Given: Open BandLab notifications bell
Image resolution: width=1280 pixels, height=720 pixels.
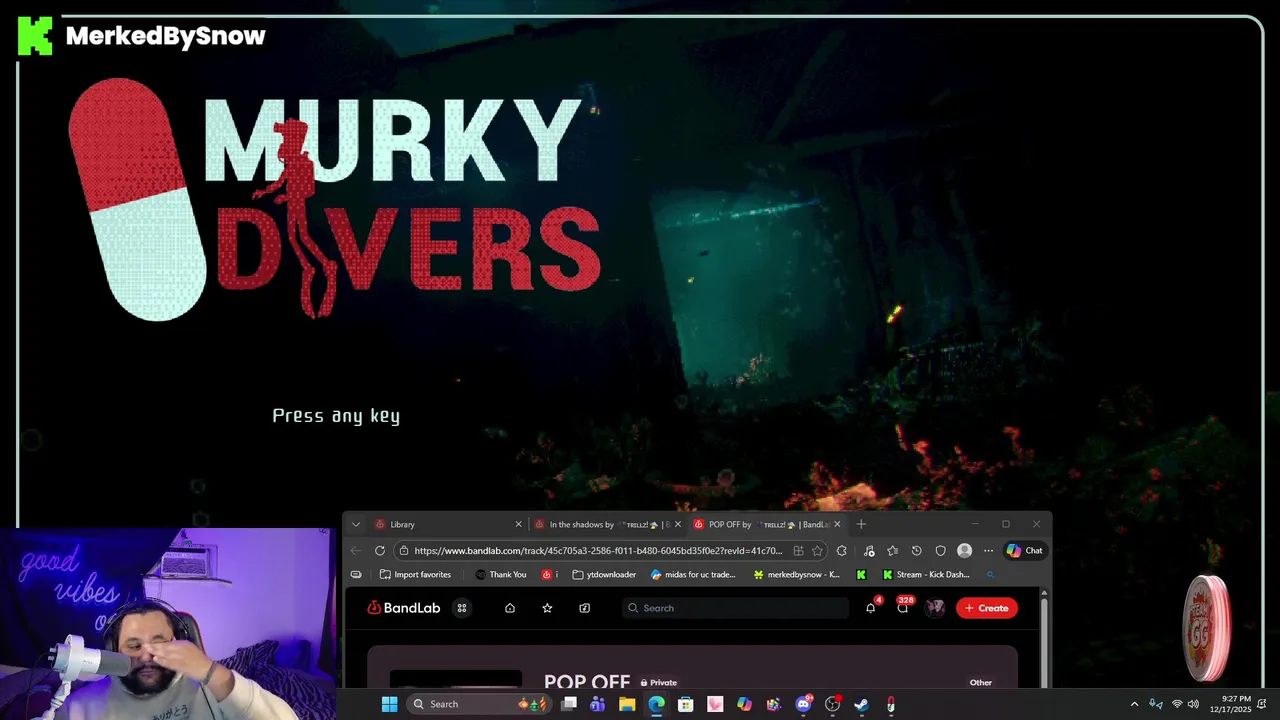Looking at the screenshot, I should click(x=871, y=608).
